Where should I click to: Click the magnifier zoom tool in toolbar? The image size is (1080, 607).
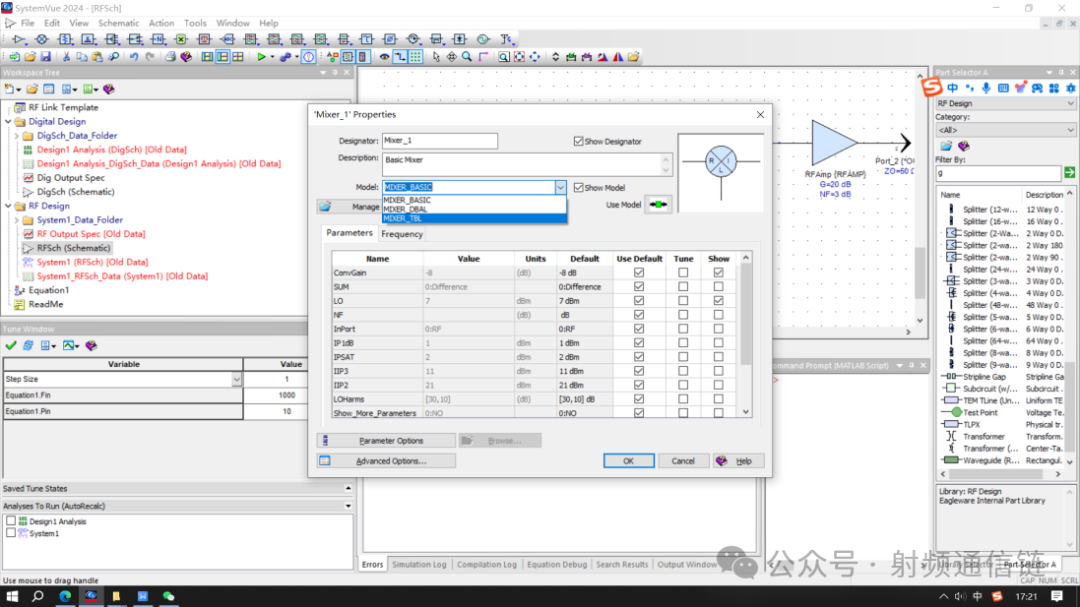[x=467, y=57]
